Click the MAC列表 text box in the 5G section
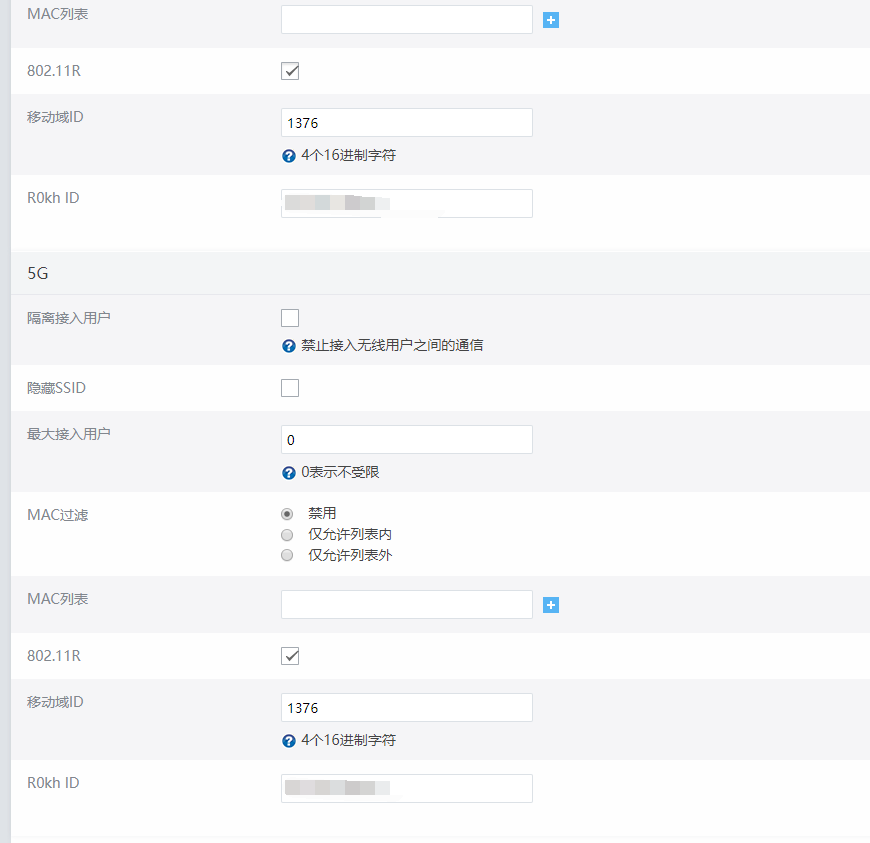The image size is (870, 843). coord(406,604)
